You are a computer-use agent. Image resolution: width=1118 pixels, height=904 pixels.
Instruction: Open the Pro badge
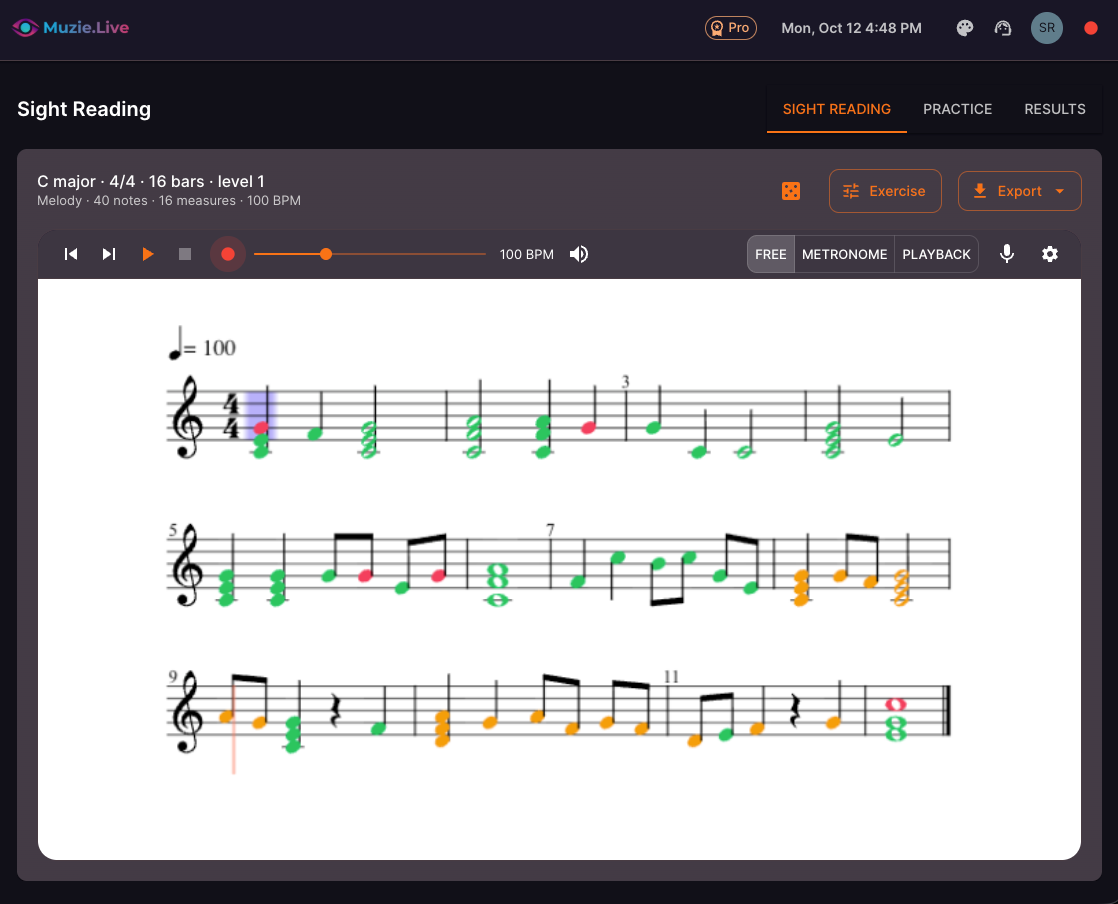coord(730,28)
